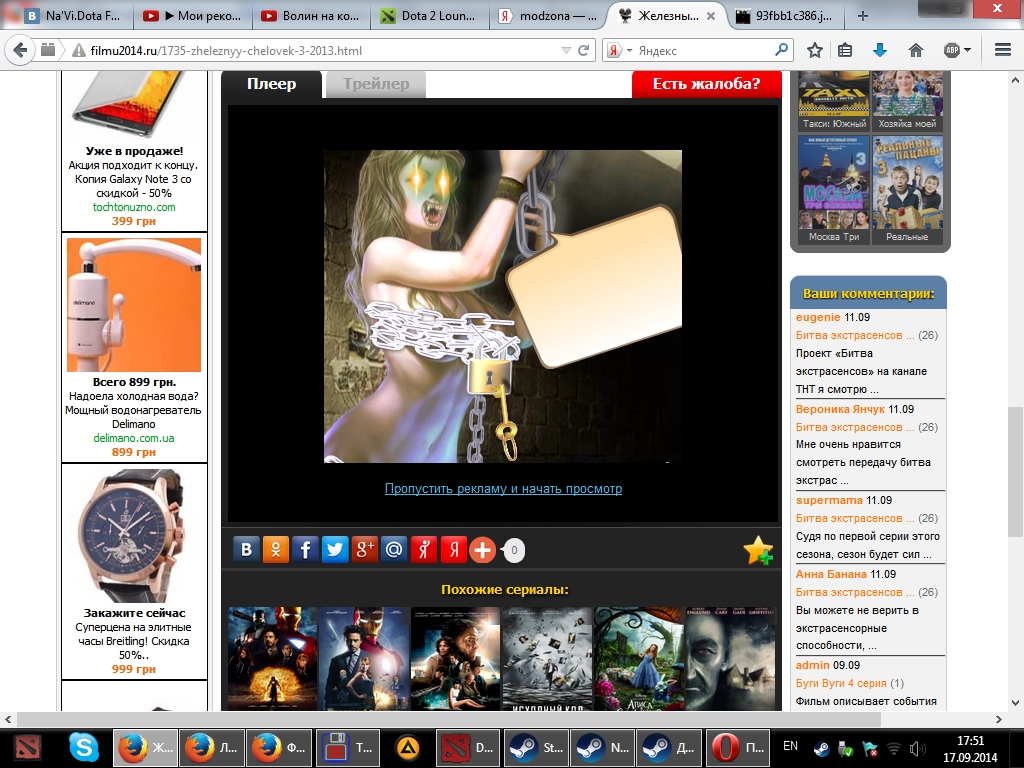Add the film to favorites with the star
The height and width of the screenshot is (768, 1024).
coord(758,550)
